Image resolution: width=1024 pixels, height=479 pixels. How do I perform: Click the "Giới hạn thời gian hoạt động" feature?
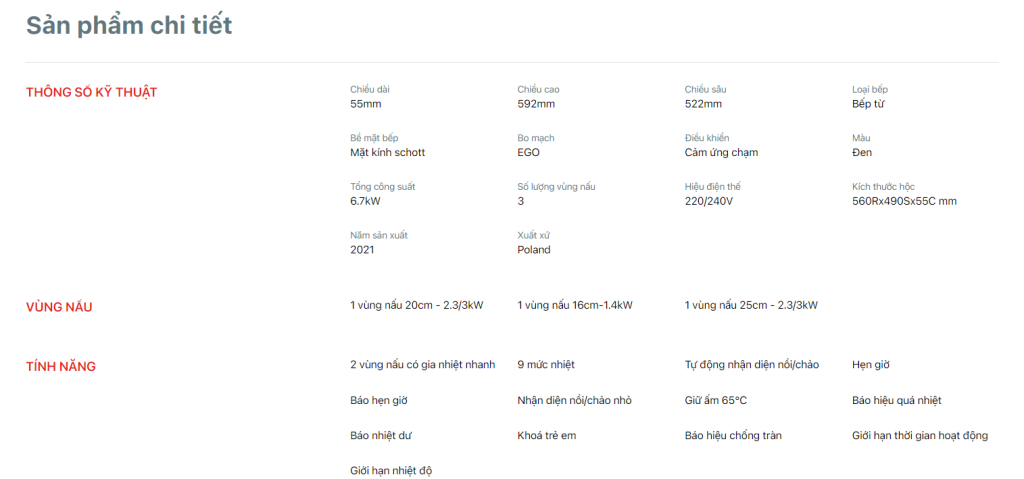[919, 436]
